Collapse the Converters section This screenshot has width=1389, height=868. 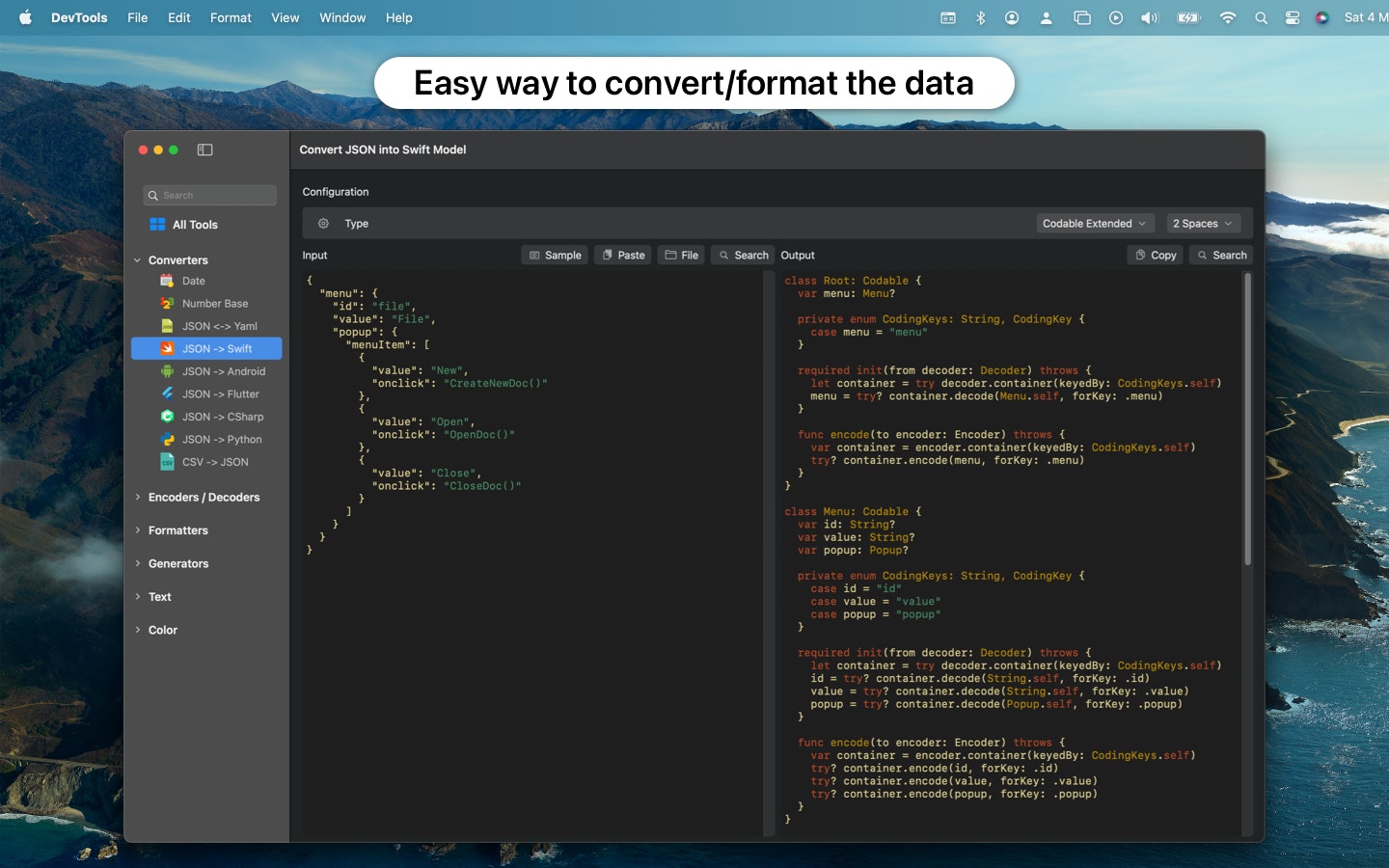[137, 260]
